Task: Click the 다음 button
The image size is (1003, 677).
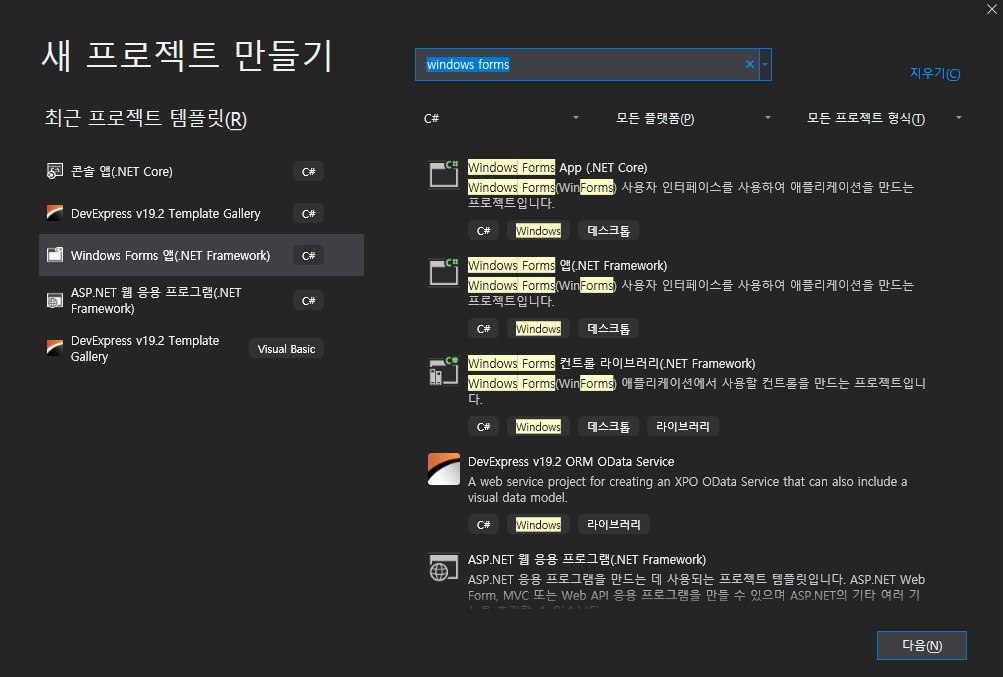Action: (x=921, y=645)
